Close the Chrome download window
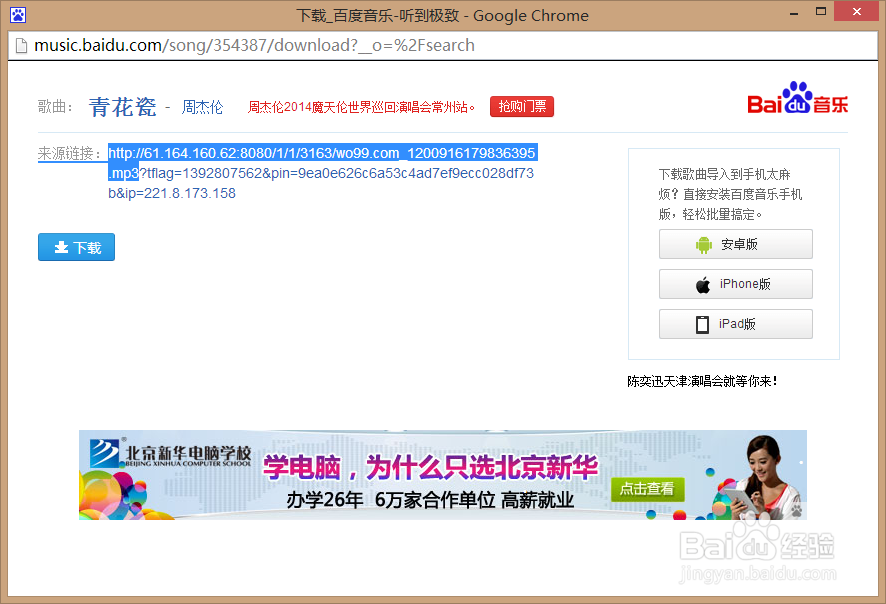This screenshot has width=886, height=604. (857, 11)
